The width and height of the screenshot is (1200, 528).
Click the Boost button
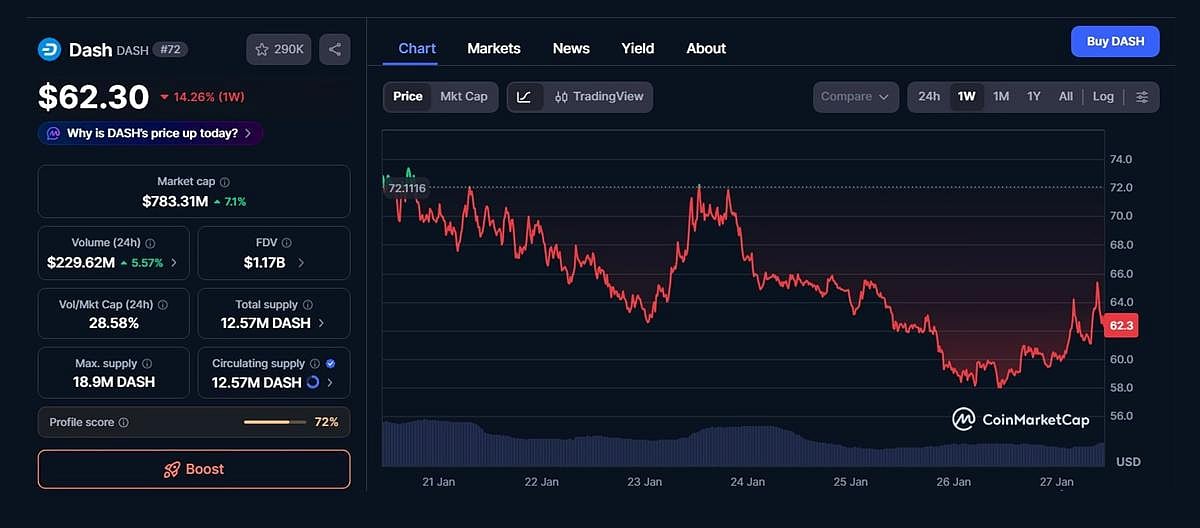[194, 469]
